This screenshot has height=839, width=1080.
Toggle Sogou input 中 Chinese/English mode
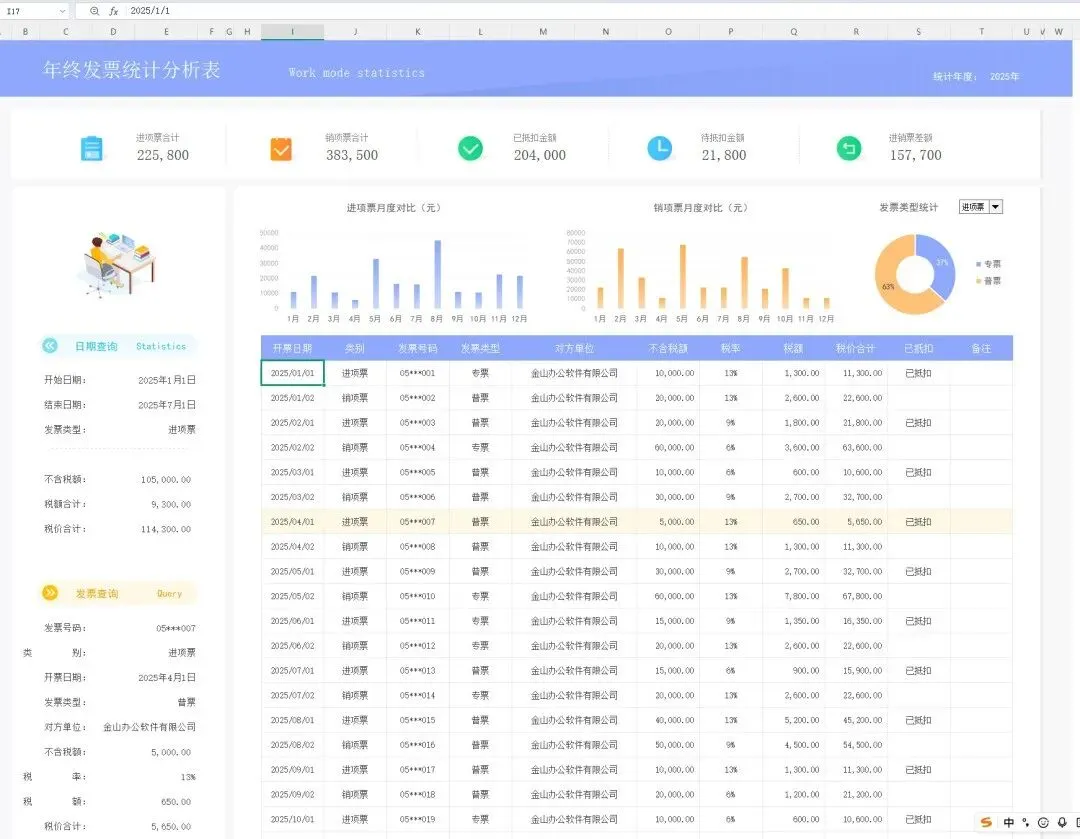click(1008, 822)
